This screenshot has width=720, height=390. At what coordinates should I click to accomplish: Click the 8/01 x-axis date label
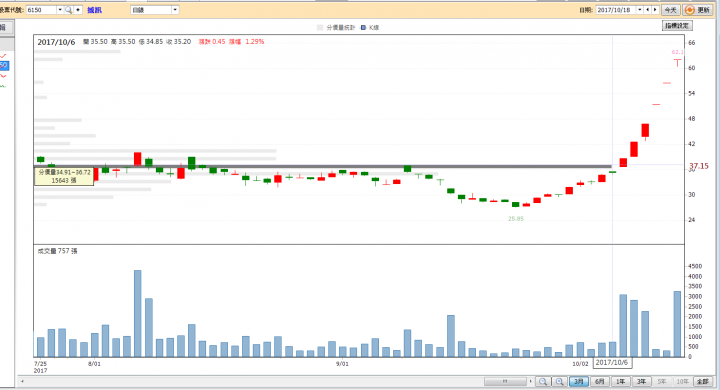pyautogui.click(x=94, y=364)
